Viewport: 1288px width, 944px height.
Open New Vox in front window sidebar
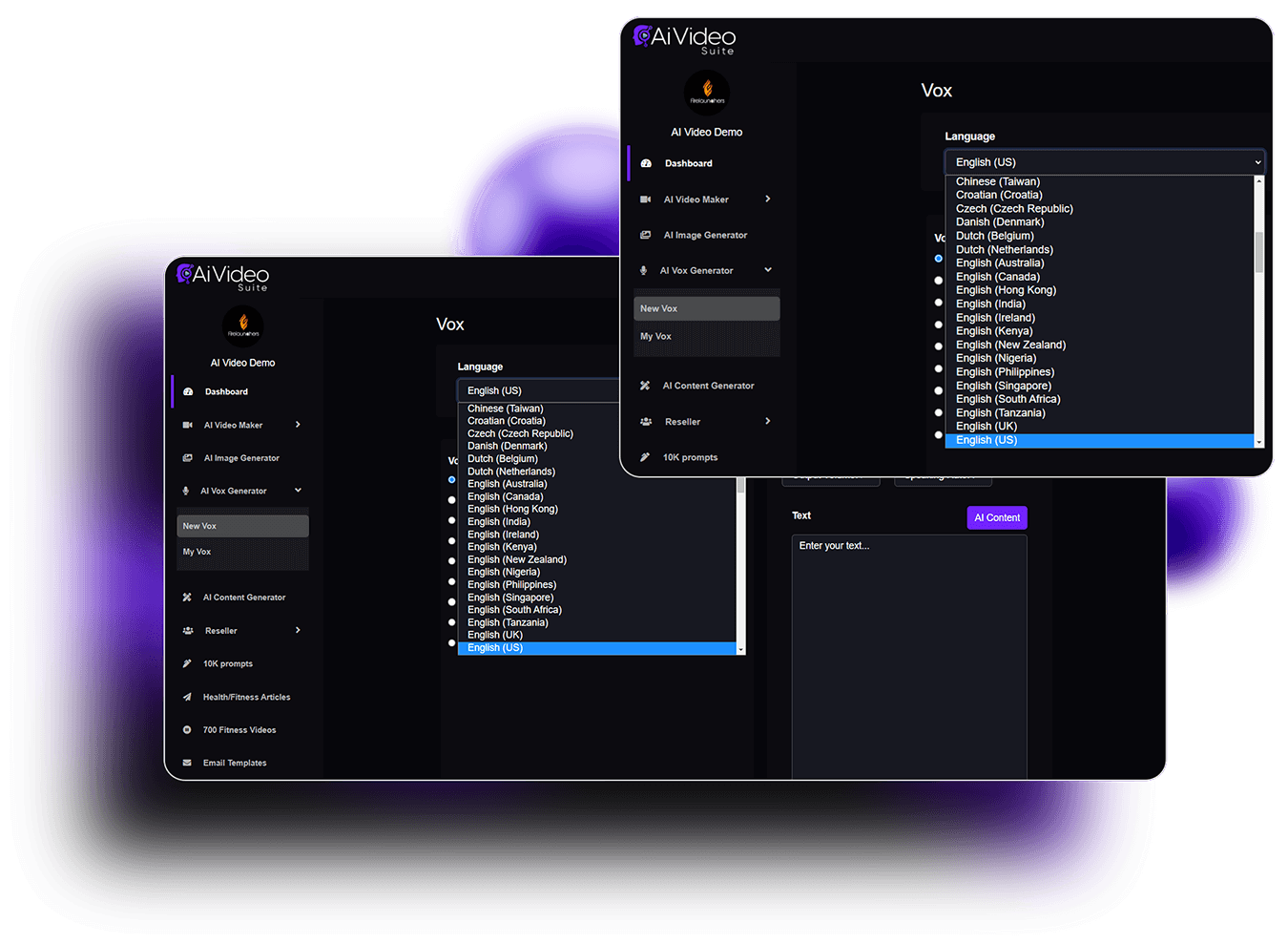click(707, 308)
